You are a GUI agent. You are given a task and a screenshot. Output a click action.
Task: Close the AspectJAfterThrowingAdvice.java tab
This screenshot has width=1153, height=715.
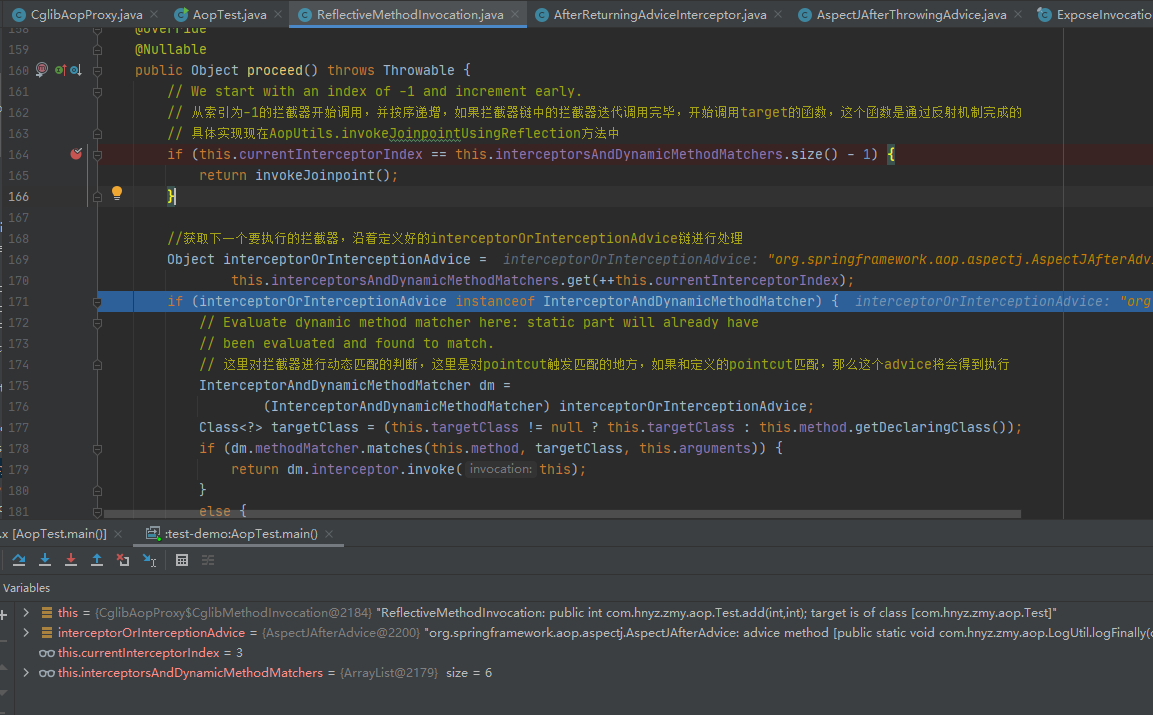pos(1018,14)
